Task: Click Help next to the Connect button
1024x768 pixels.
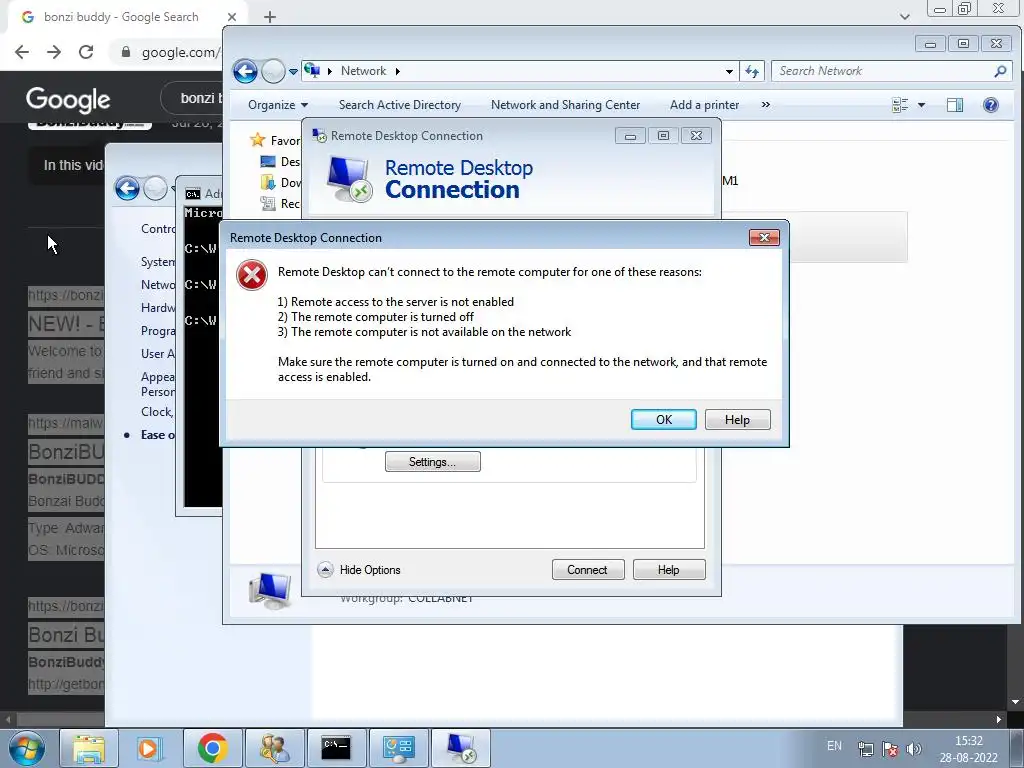Action: click(x=669, y=569)
